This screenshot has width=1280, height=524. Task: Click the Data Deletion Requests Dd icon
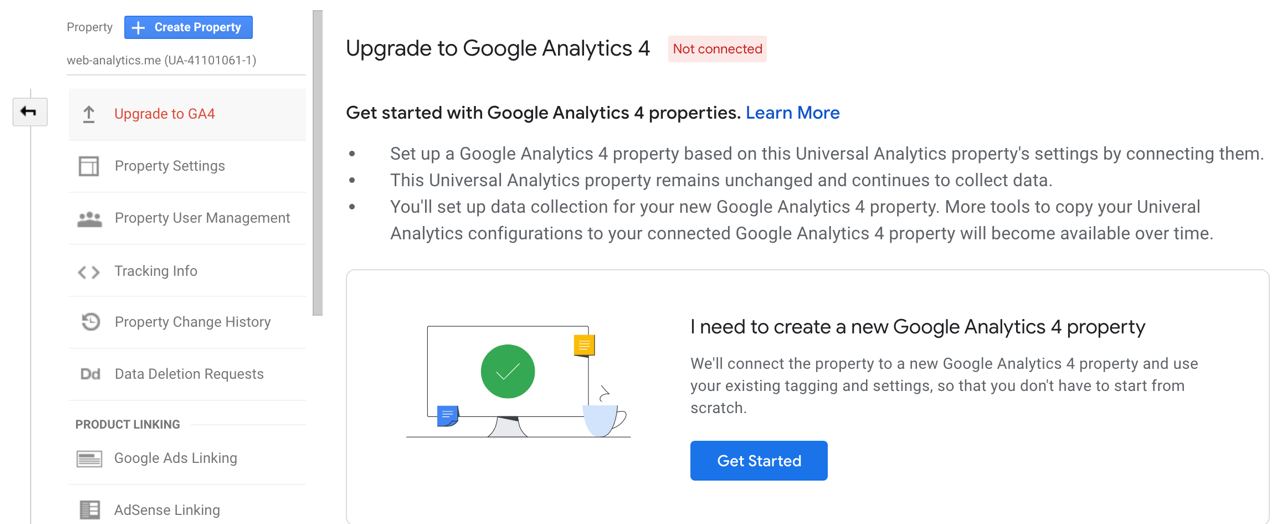coord(89,374)
